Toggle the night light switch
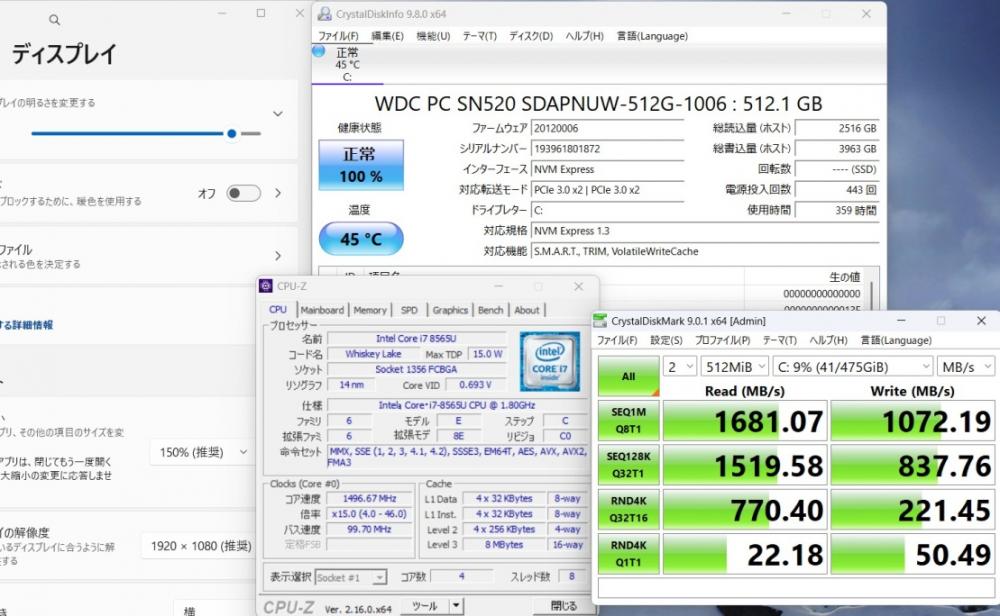 243,193
